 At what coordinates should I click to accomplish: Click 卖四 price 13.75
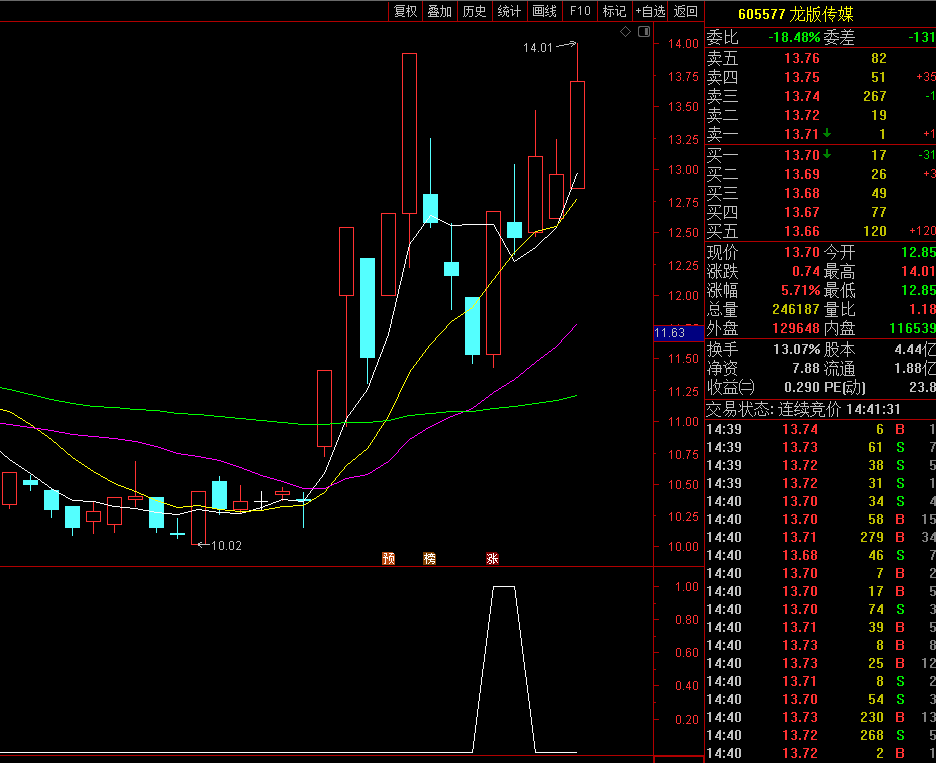(802, 77)
